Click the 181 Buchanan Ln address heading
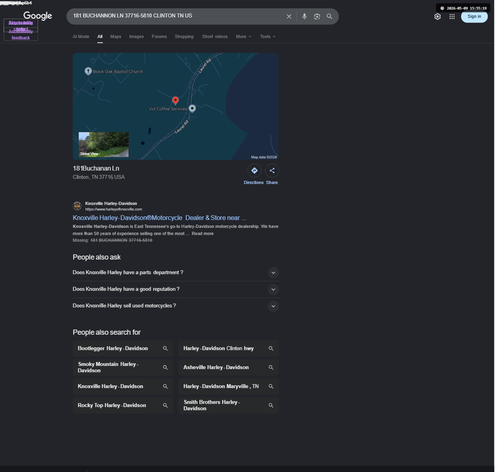Viewport: 500px width, 472px height. click(x=96, y=168)
